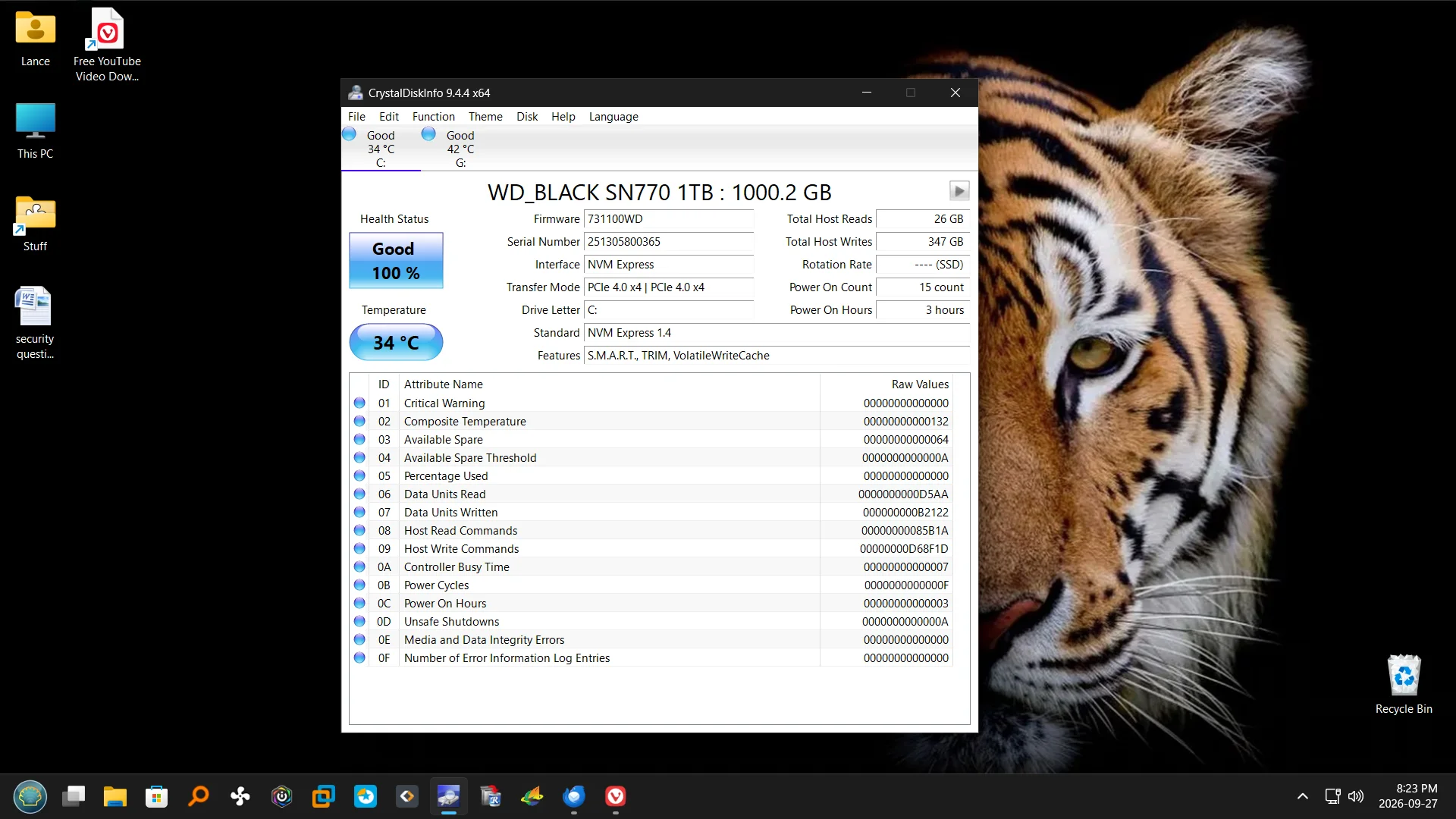Select the C: drive tab

(x=381, y=149)
